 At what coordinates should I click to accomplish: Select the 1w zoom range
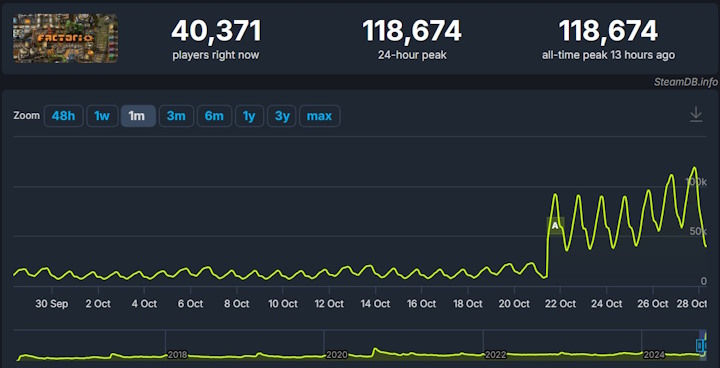(102, 116)
